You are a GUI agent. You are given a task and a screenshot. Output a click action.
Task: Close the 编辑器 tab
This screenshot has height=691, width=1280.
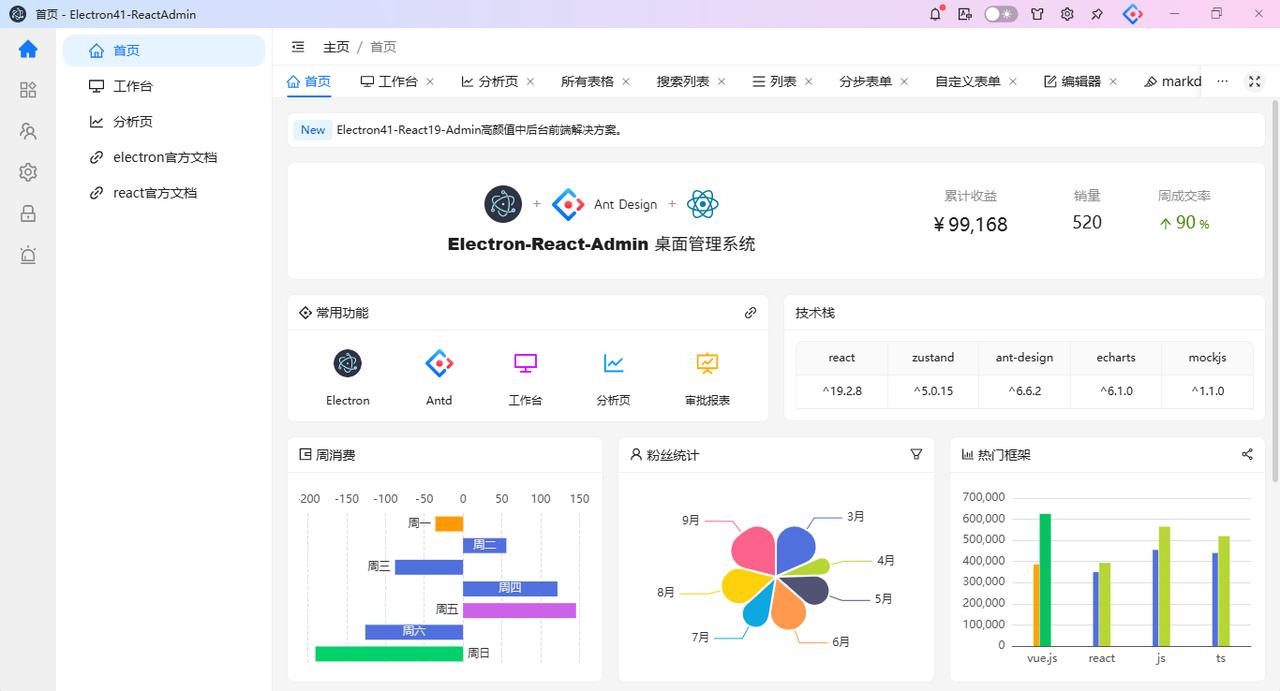click(x=1113, y=82)
